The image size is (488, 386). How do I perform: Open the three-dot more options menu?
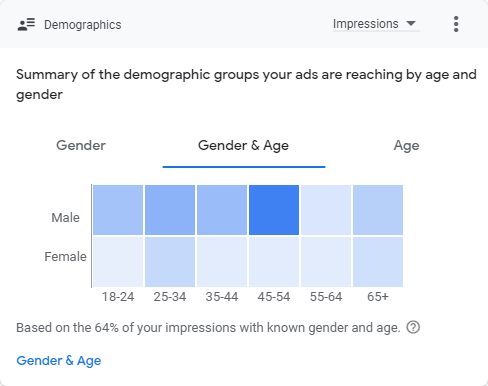tap(456, 24)
